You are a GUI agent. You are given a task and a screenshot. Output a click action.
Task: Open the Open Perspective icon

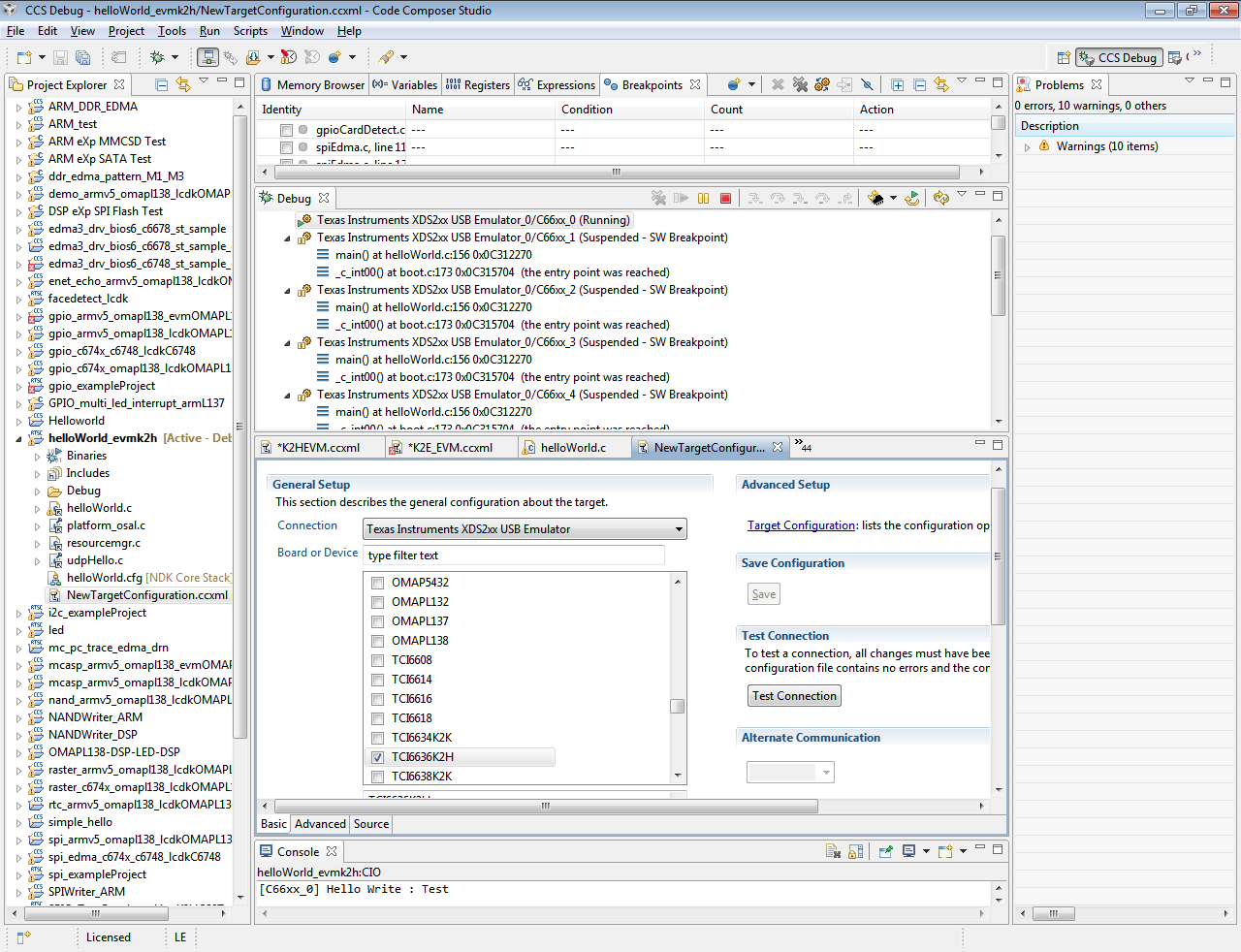pos(1064,57)
